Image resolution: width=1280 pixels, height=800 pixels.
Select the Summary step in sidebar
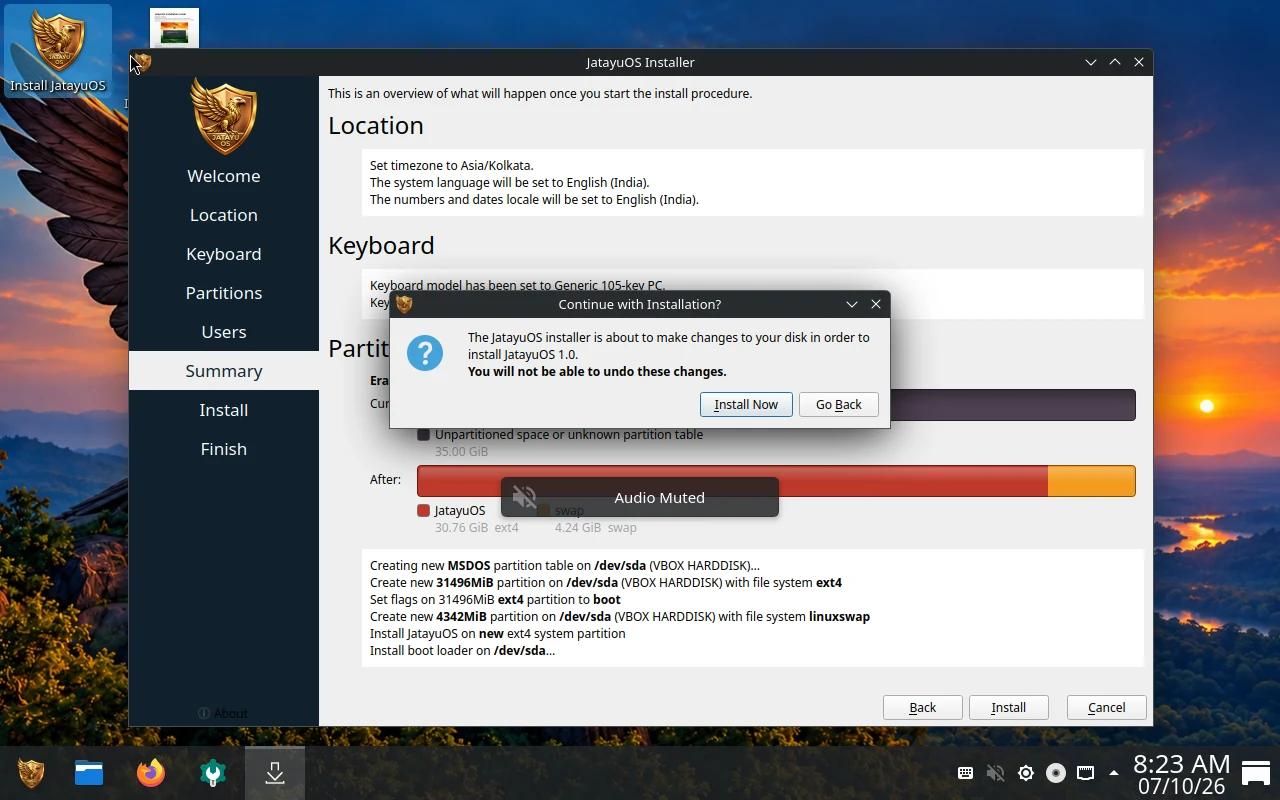[224, 371]
